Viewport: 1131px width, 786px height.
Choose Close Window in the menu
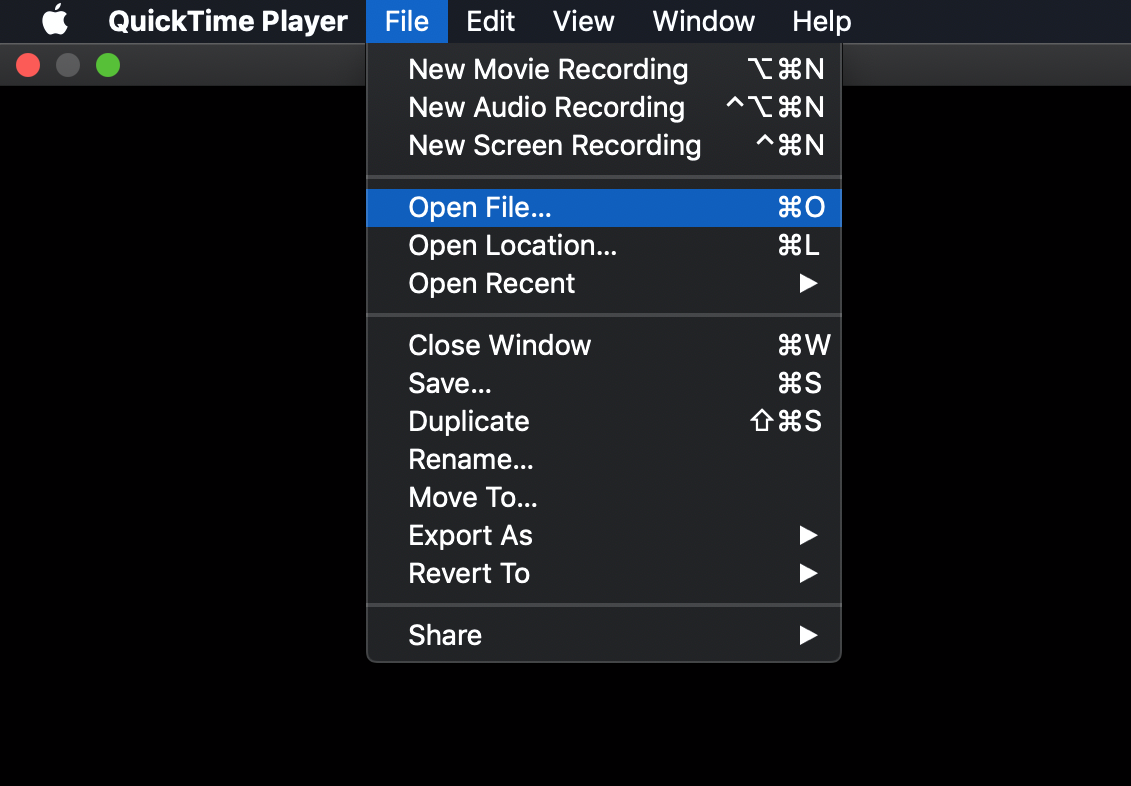[500, 346]
